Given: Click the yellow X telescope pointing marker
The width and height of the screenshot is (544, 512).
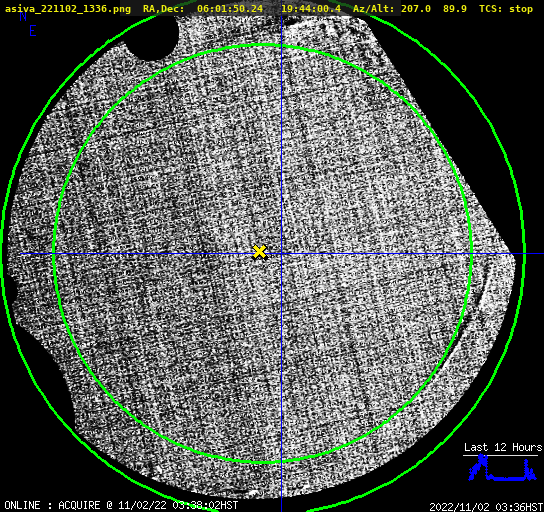Looking at the screenshot, I should 259,251.
